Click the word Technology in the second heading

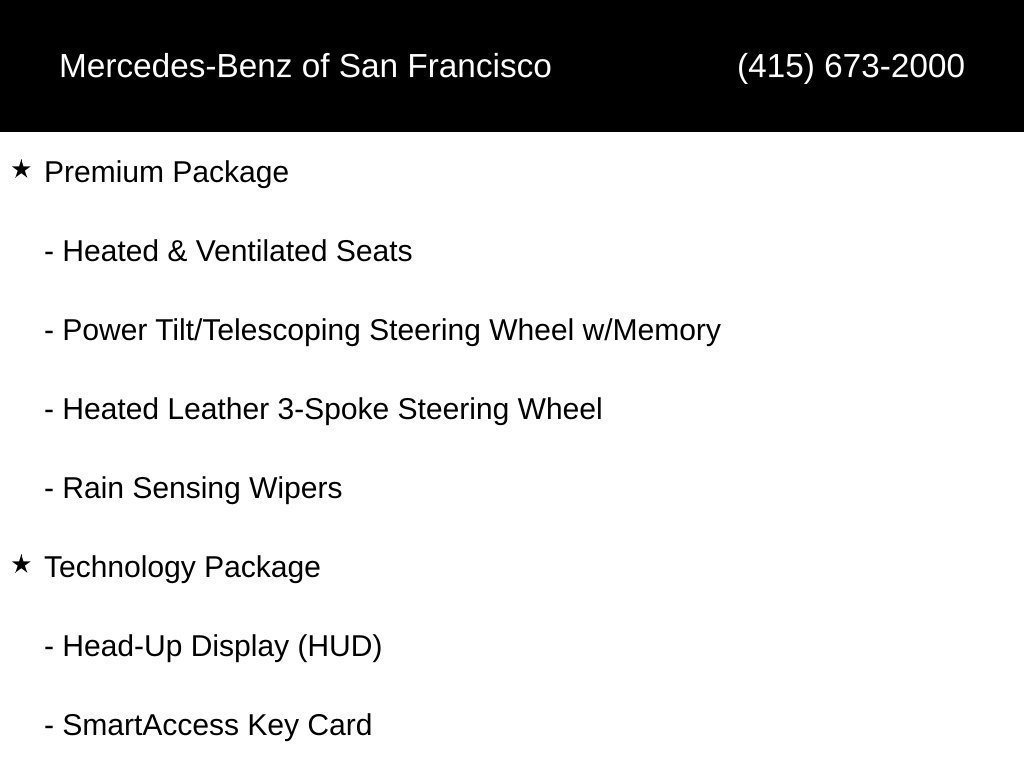pos(120,567)
